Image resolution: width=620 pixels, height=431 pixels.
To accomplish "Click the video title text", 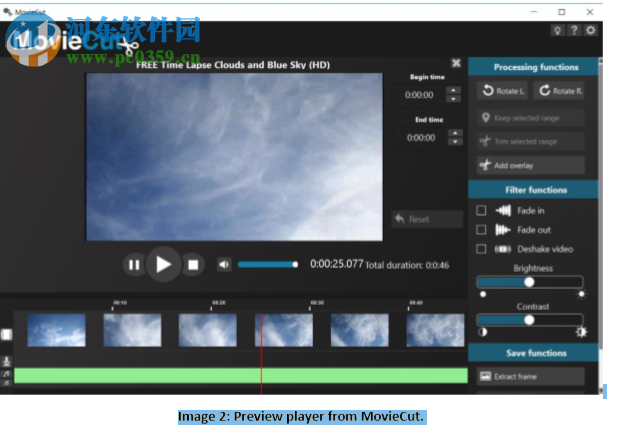I will 233,65.
